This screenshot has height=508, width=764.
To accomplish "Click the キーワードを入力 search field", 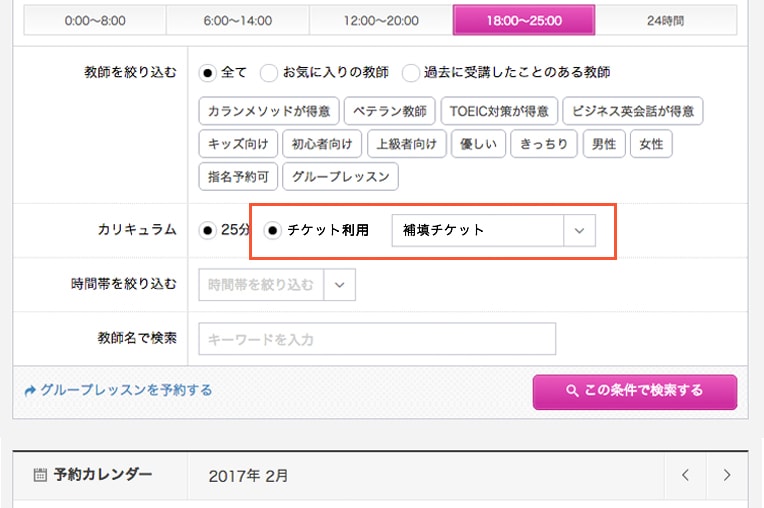I will (377, 339).
